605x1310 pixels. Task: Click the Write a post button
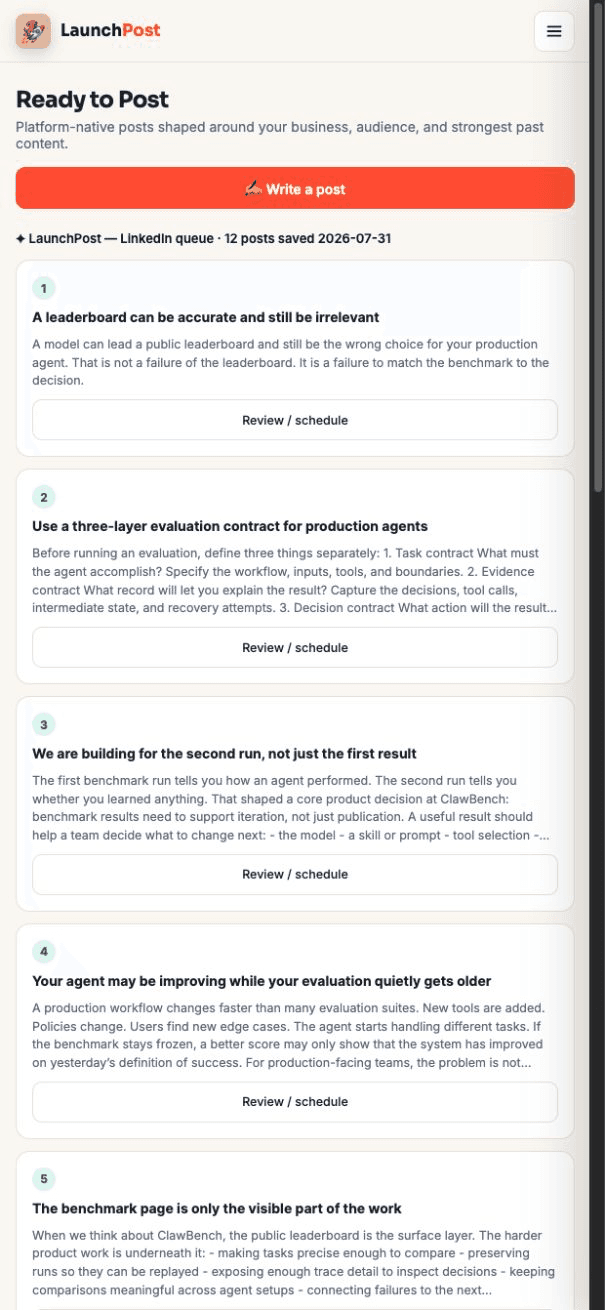(x=295, y=188)
